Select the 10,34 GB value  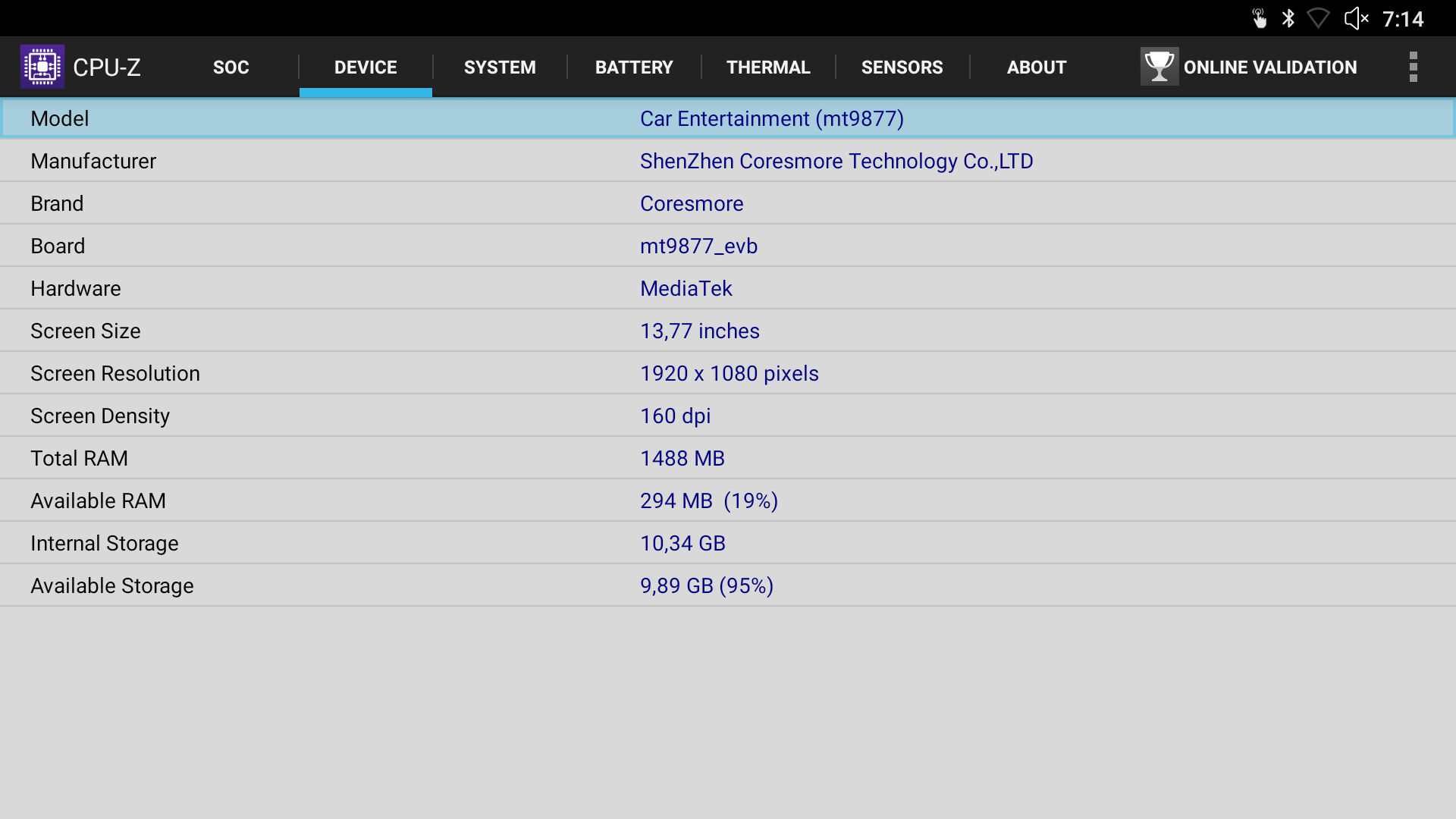click(x=682, y=544)
